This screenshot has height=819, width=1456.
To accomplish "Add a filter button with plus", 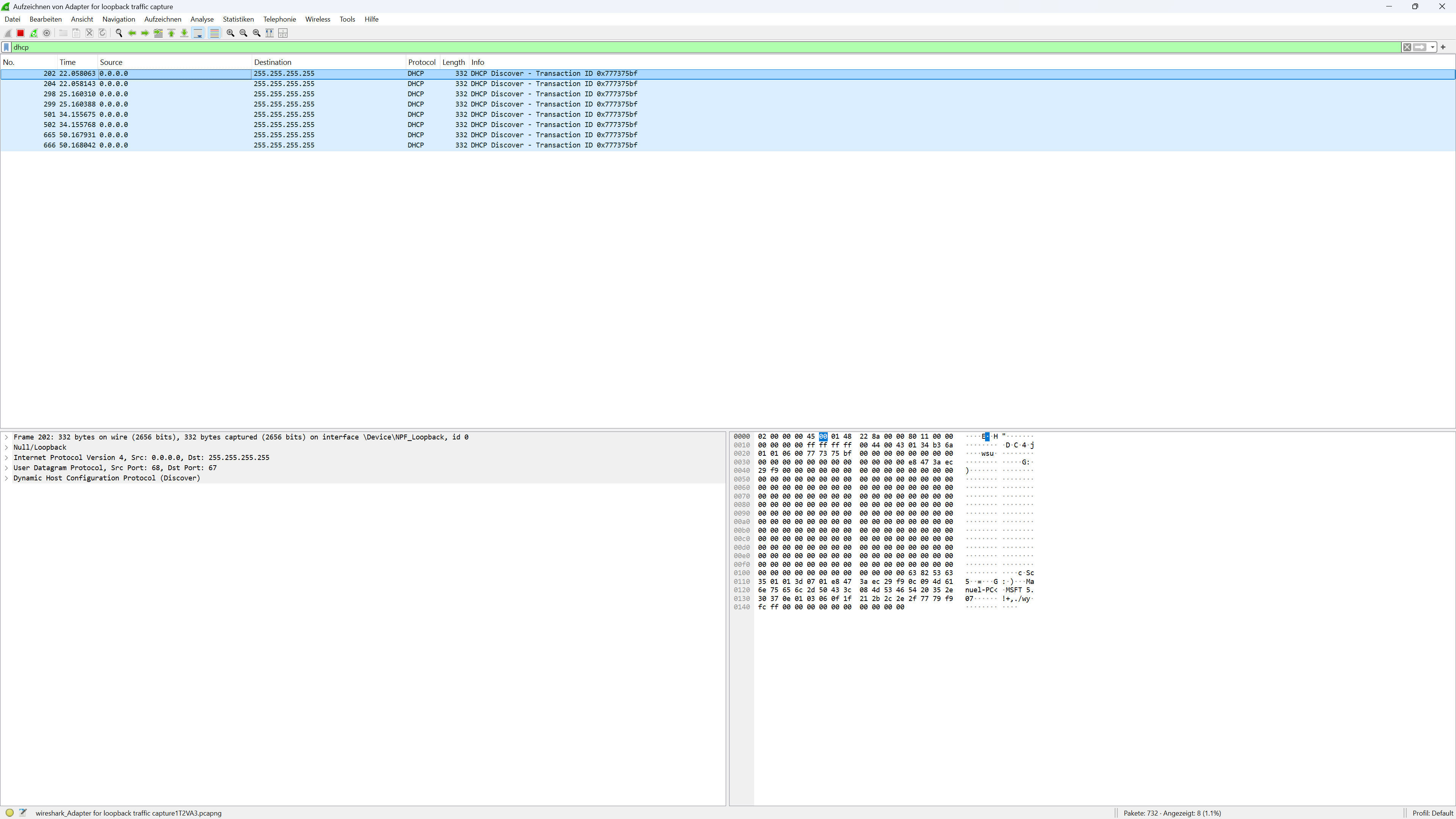I will [1443, 47].
